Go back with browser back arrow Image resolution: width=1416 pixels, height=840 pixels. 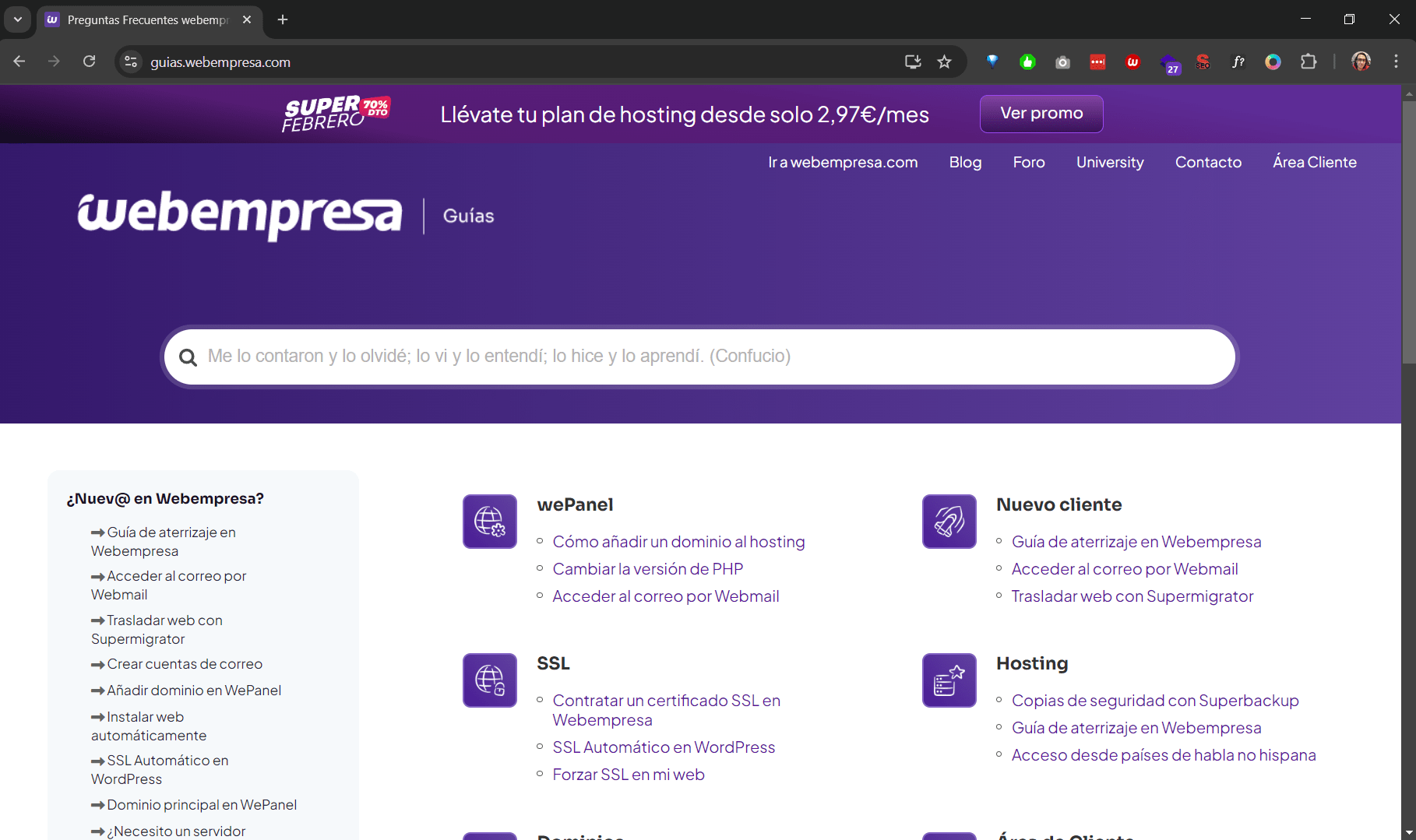tap(19, 62)
